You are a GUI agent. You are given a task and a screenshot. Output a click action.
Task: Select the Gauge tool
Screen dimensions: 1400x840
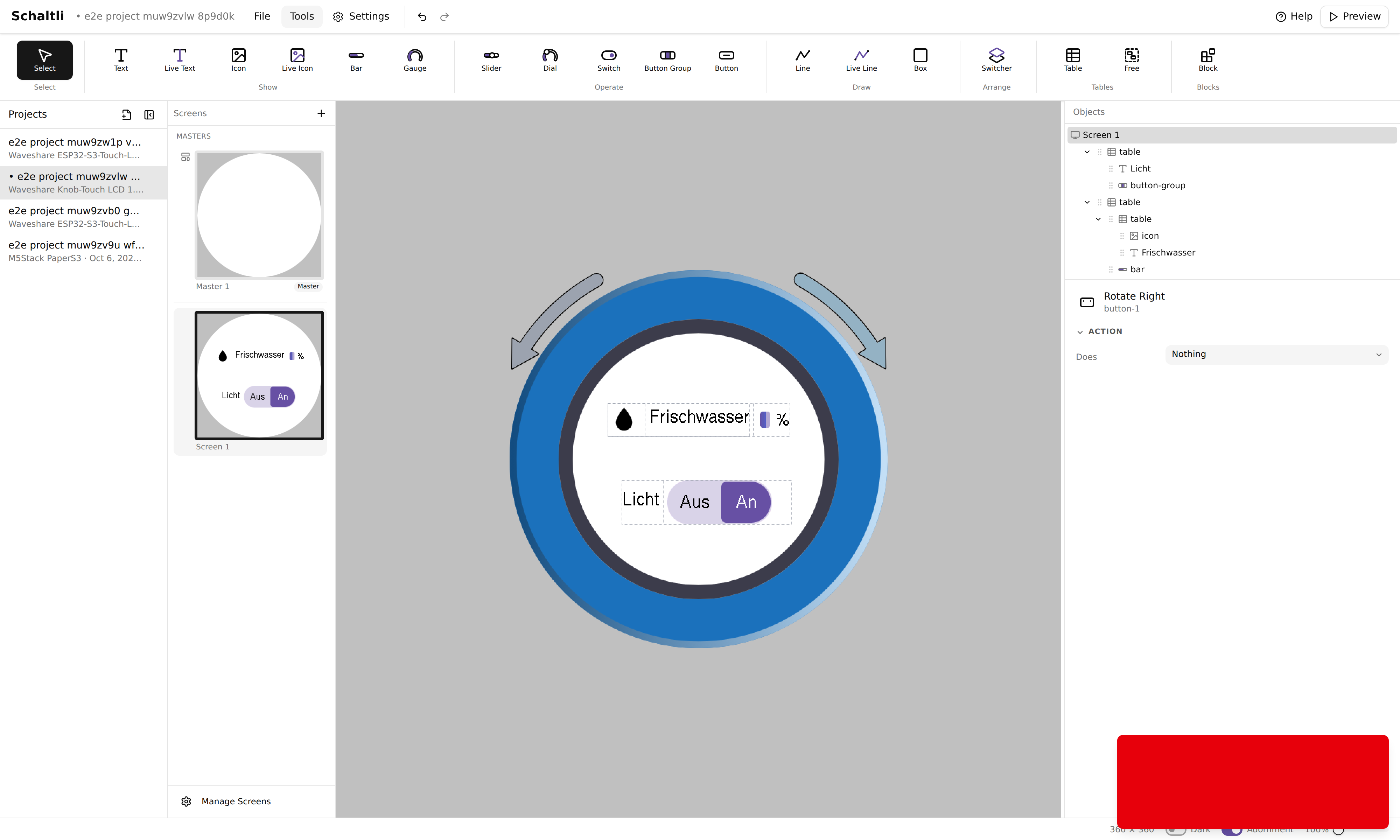[x=415, y=60]
